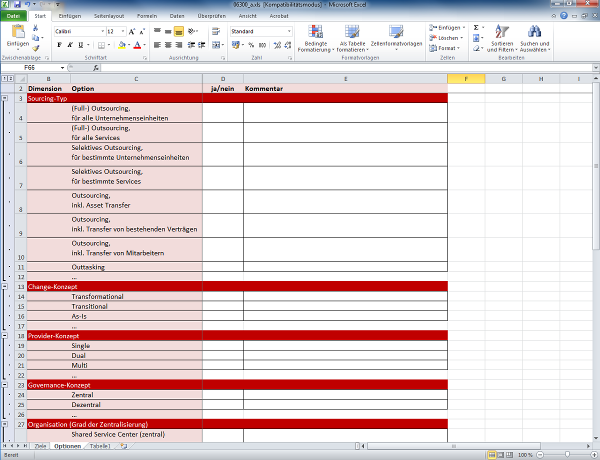The image size is (600, 460).
Task: Open Bedingte Formatierung
Action: click(x=316, y=38)
